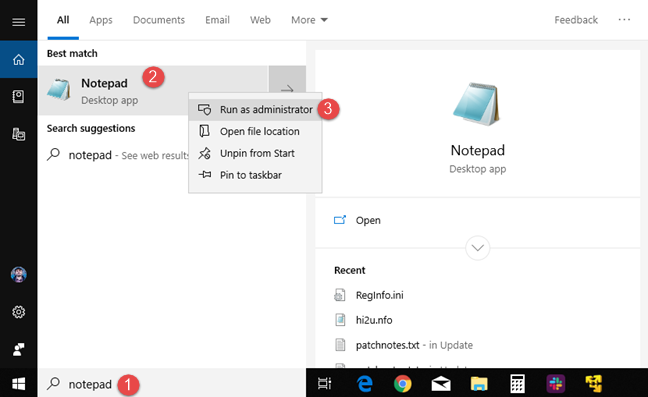Select the Notepad Desktop app best match
Image resolution: width=648 pixels, height=397 pixels.
154,90
